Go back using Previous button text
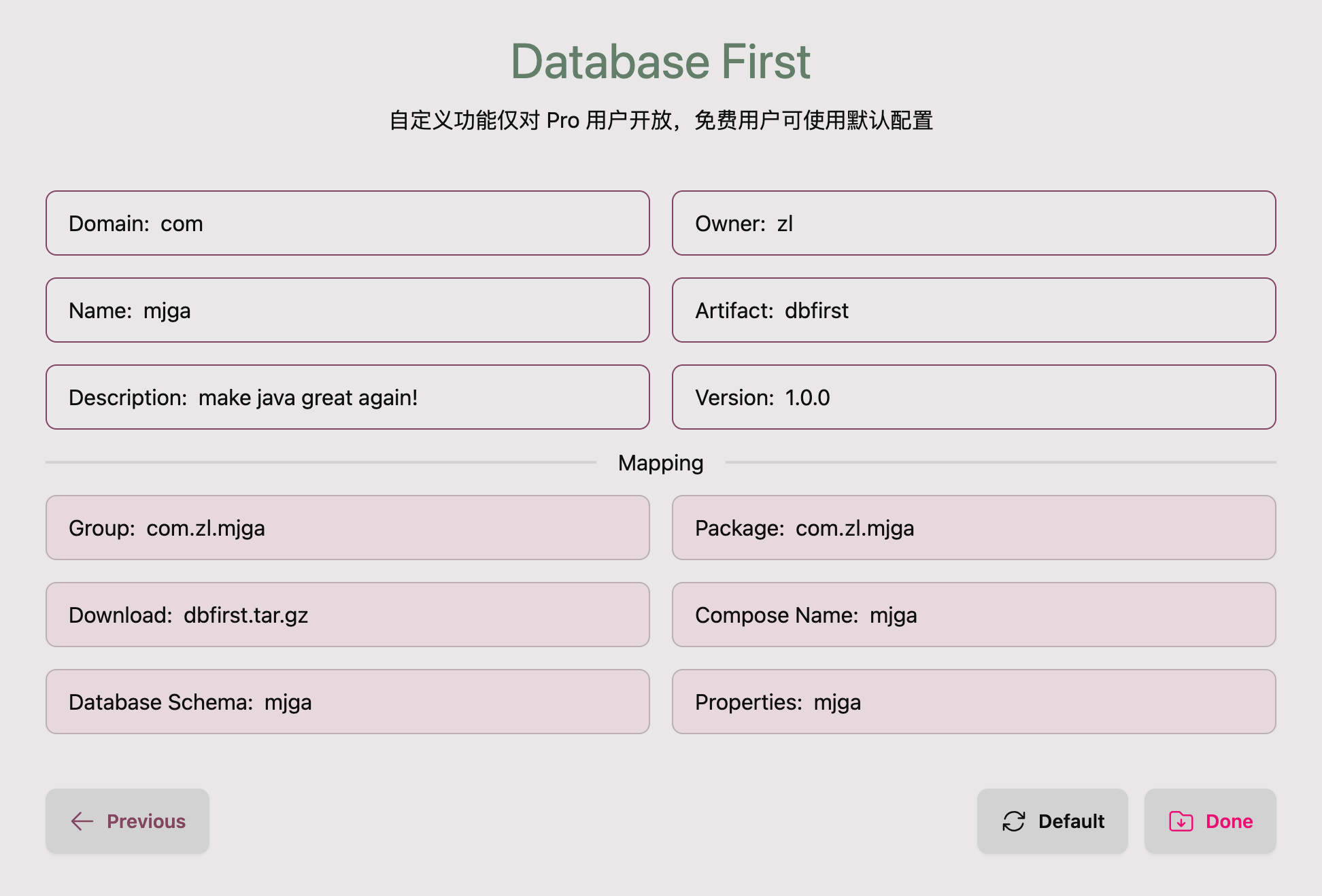 (146, 821)
